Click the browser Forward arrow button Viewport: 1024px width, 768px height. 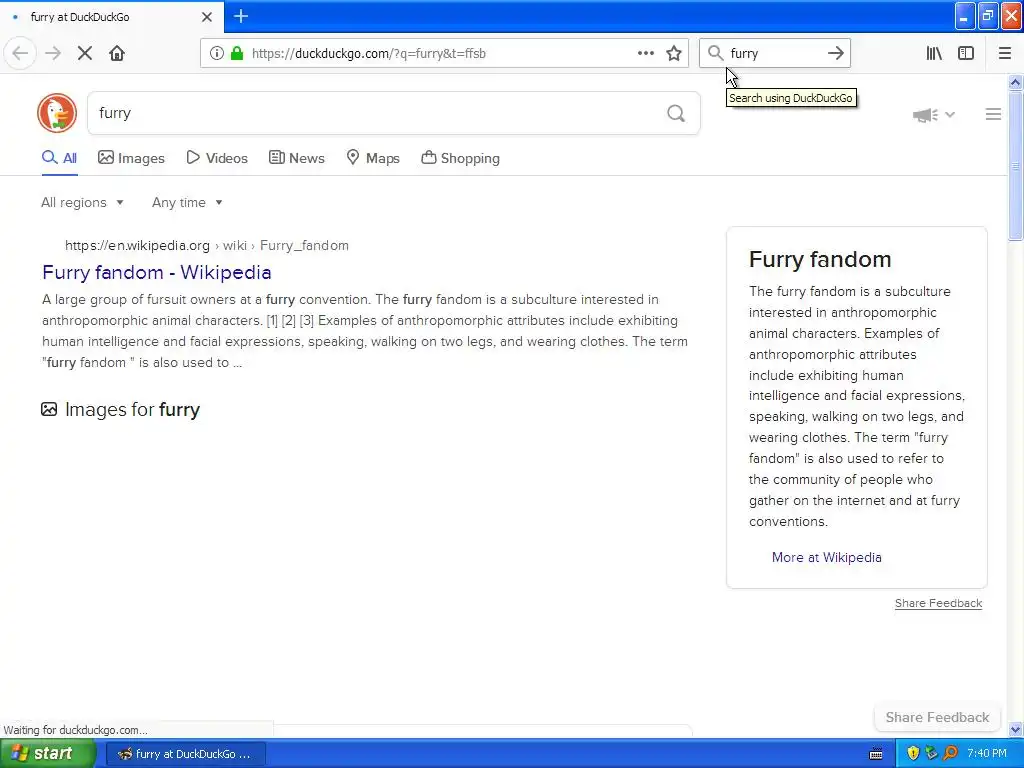[53, 53]
